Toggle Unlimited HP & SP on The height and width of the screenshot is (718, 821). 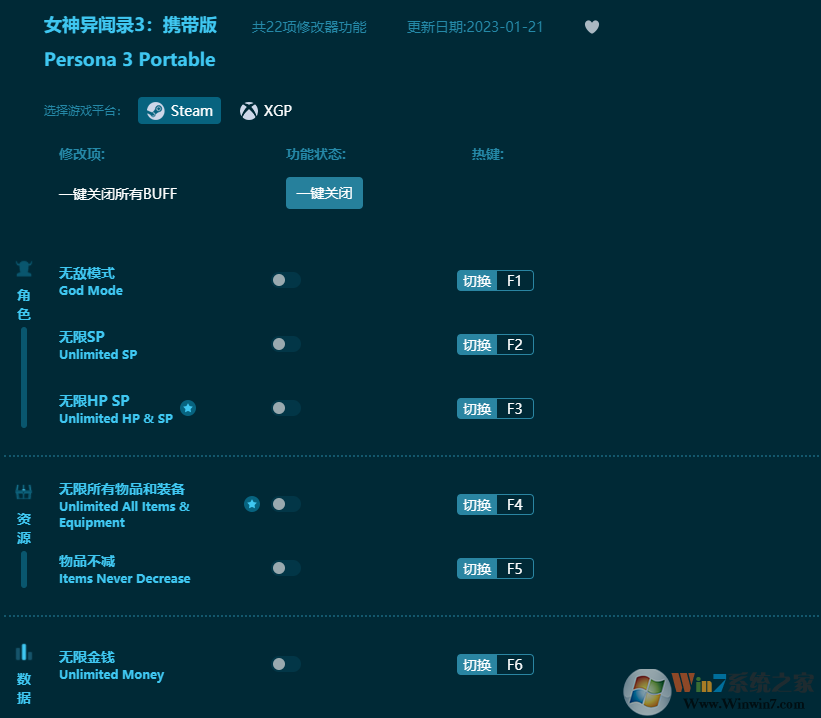tap(286, 408)
